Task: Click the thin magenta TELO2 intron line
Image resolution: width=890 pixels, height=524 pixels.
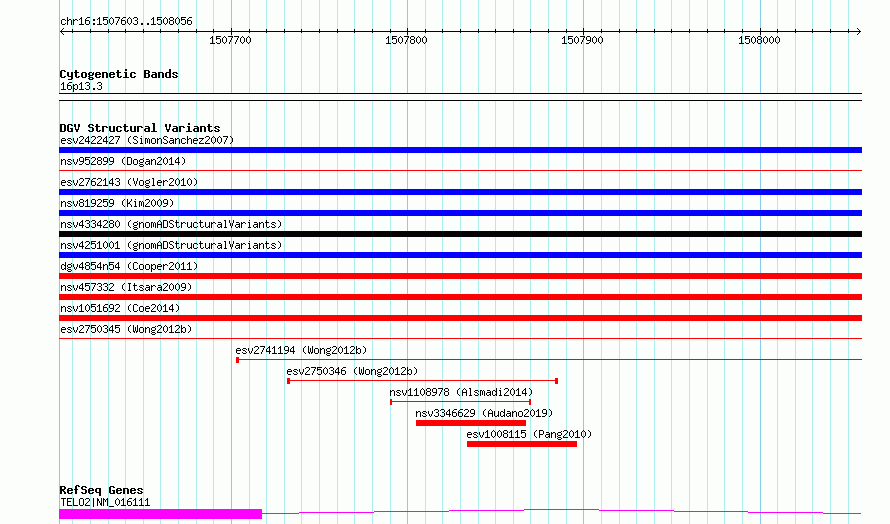Action: coord(562,512)
